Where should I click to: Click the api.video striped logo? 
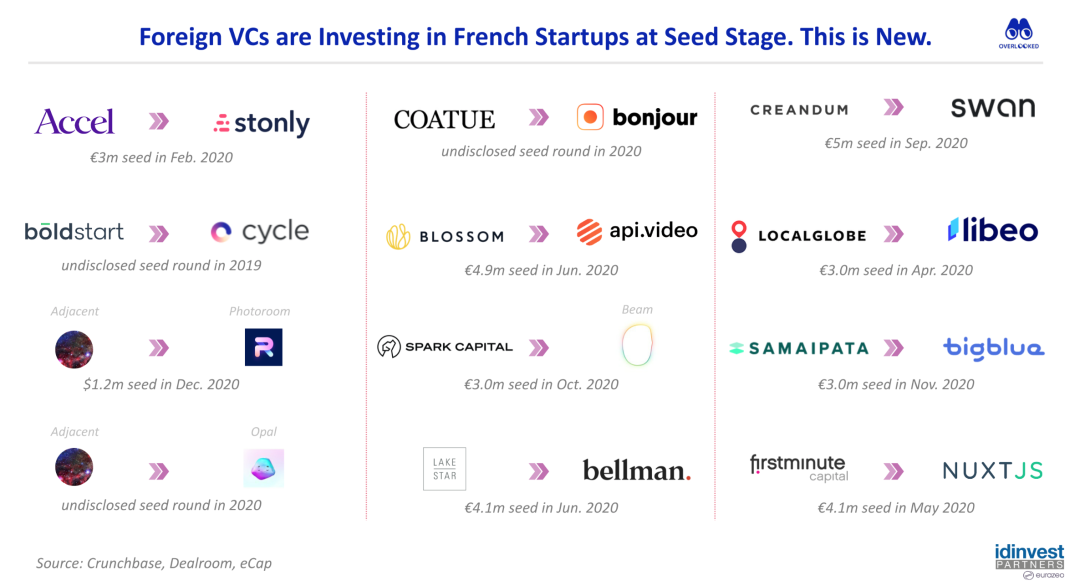point(589,231)
